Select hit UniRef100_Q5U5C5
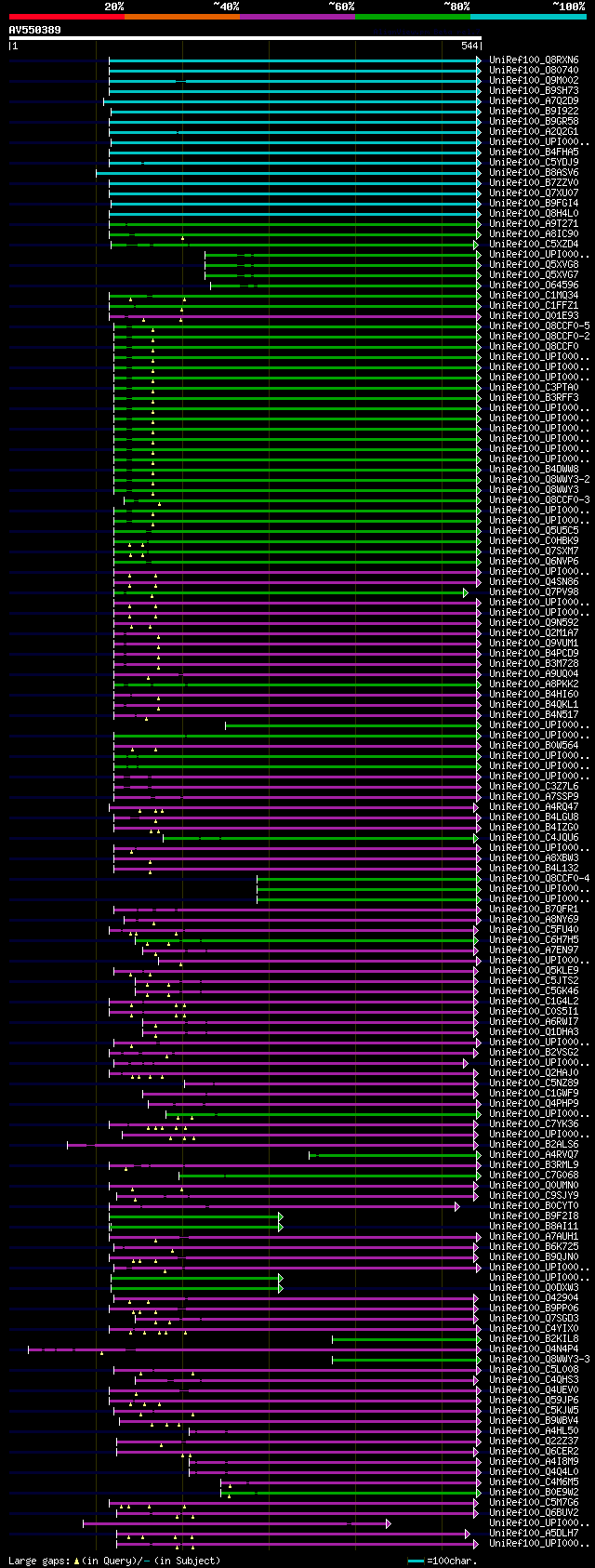The width and height of the screenshot is (595, 1568). coord(534,530)
